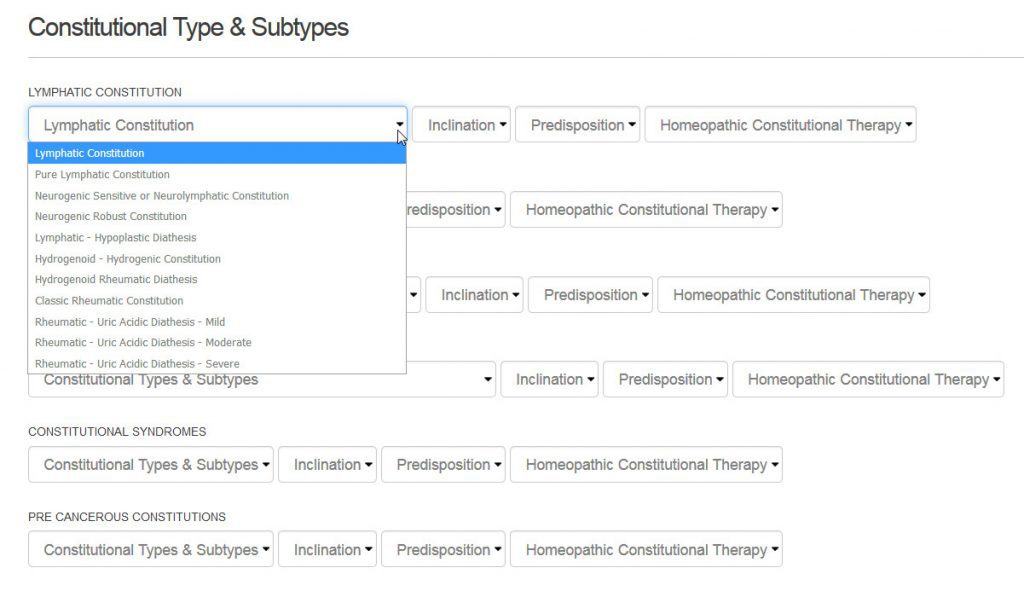The width and height of the screenshot is (1024, 591).
Task: Choose Hydrogenoid - Hydrogenic Constitution entry
Action: point(217,259)
